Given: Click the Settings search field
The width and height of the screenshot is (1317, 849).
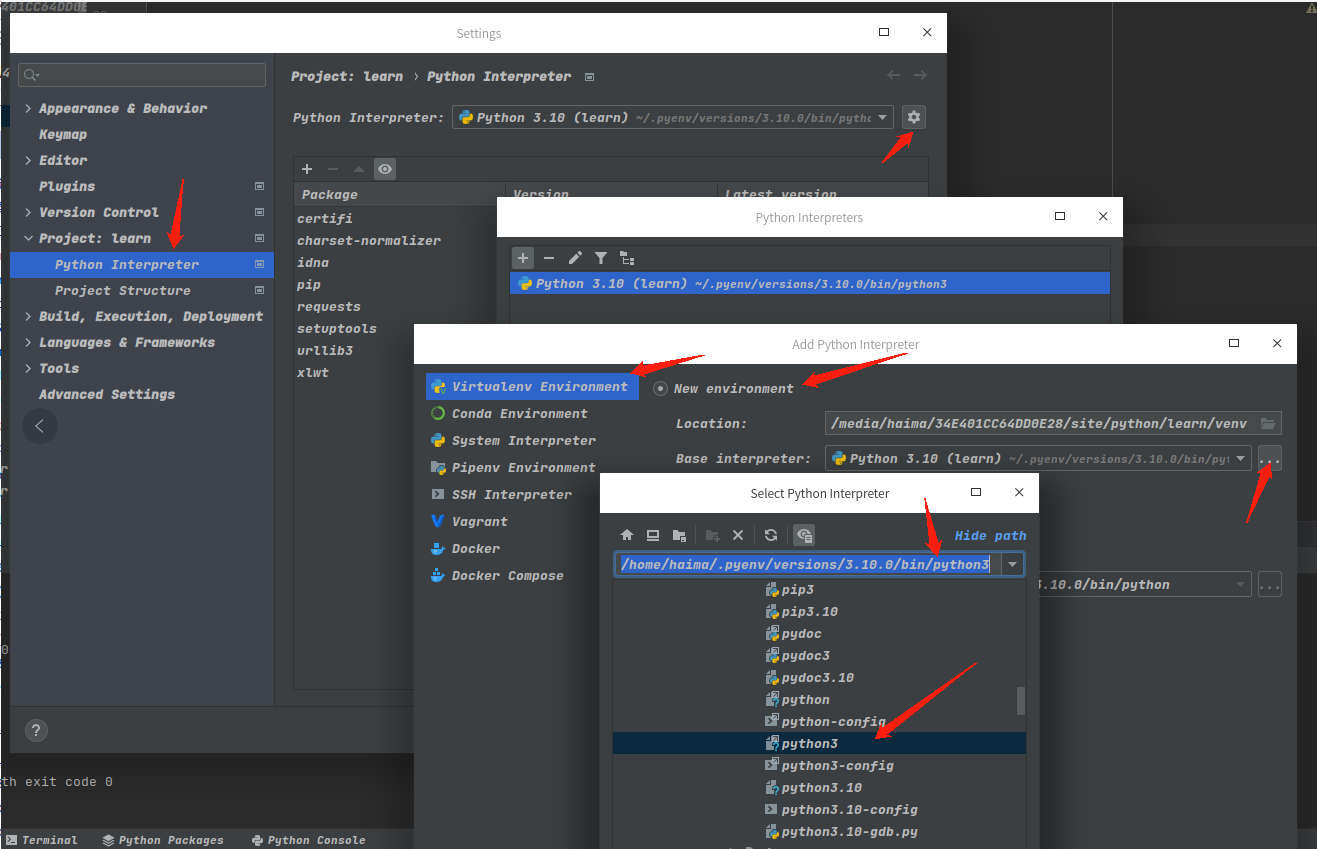Looking at the screenshot, I should 142,74.
